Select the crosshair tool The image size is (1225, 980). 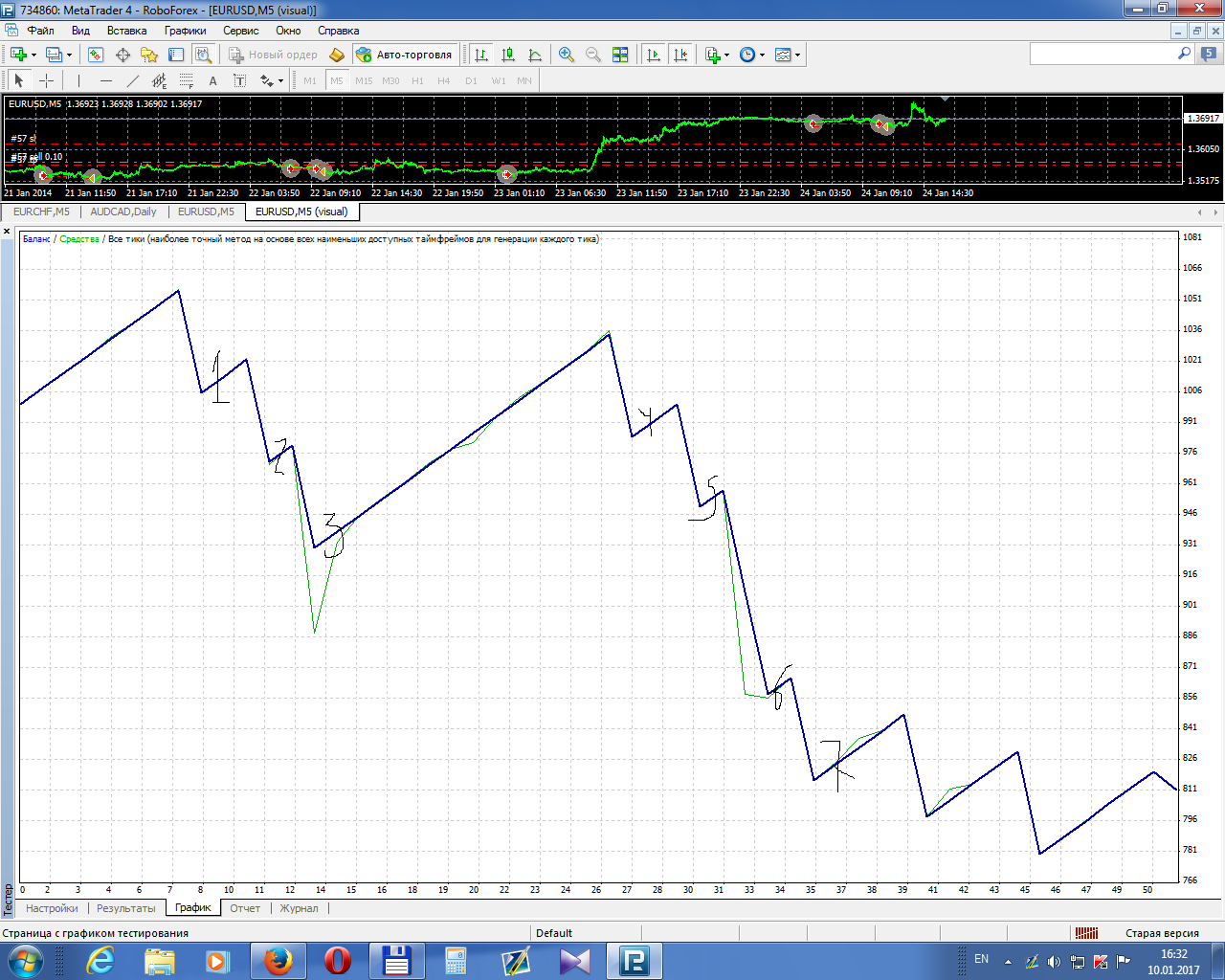[46, 80]
